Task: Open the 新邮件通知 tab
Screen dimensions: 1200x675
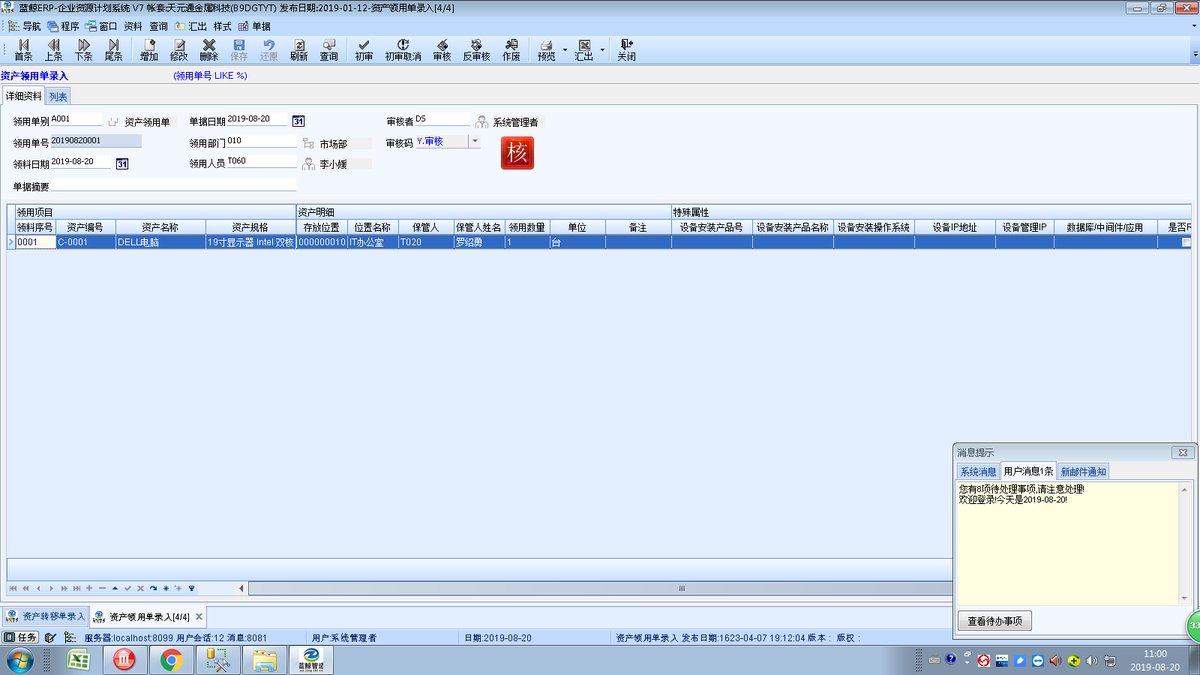Action: click(1084, 471)
